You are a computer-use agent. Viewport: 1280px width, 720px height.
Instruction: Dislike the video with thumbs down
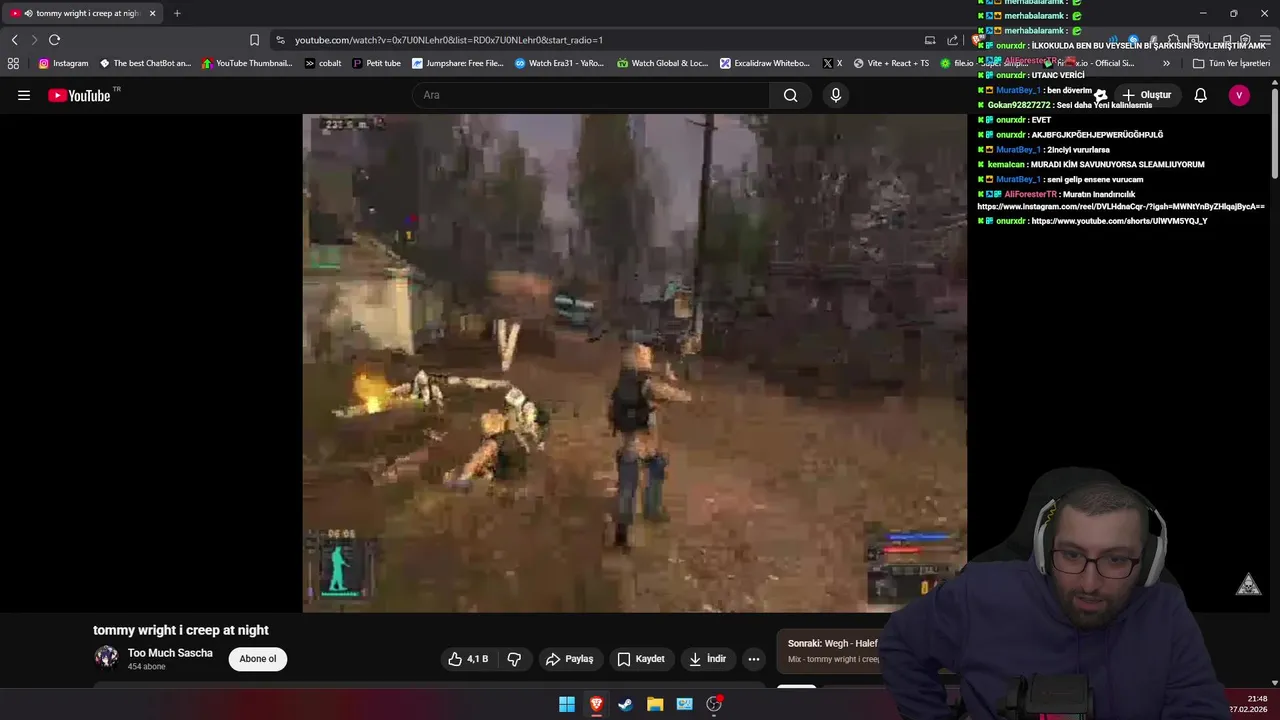tap(514, 659)
